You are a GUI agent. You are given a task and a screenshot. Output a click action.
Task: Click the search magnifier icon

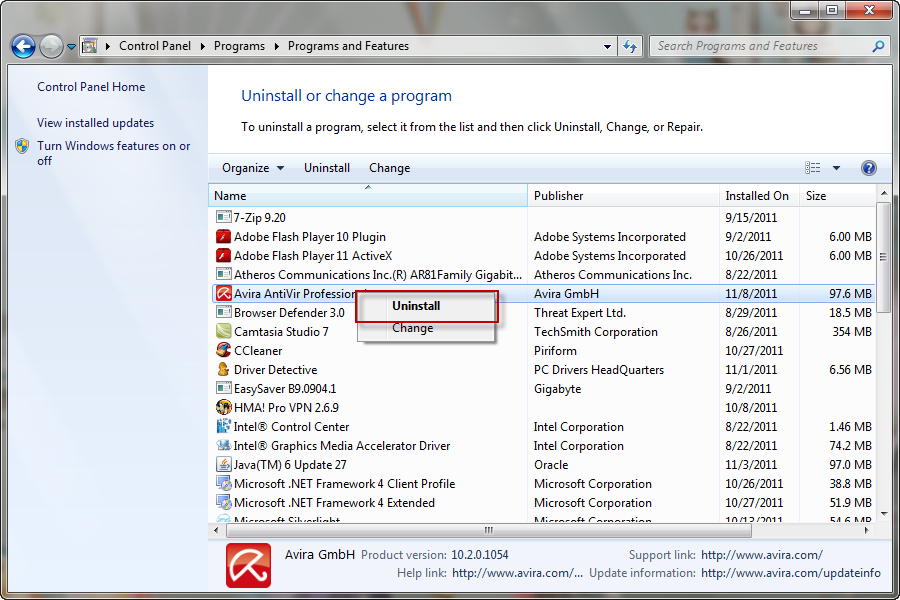tap(878, 46)
